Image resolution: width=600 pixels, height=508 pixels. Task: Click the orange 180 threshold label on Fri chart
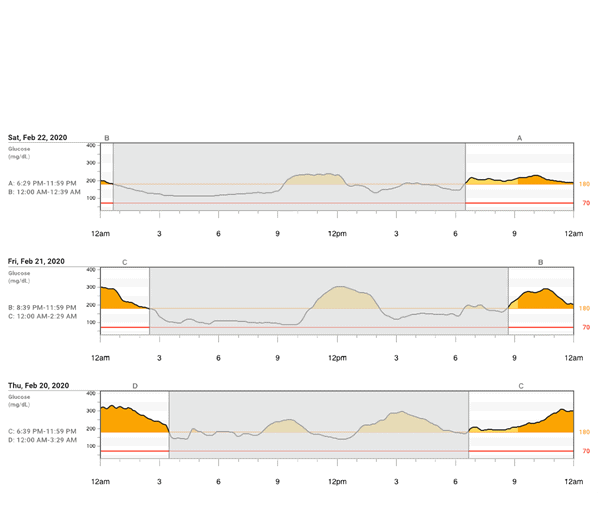(584, 308)
